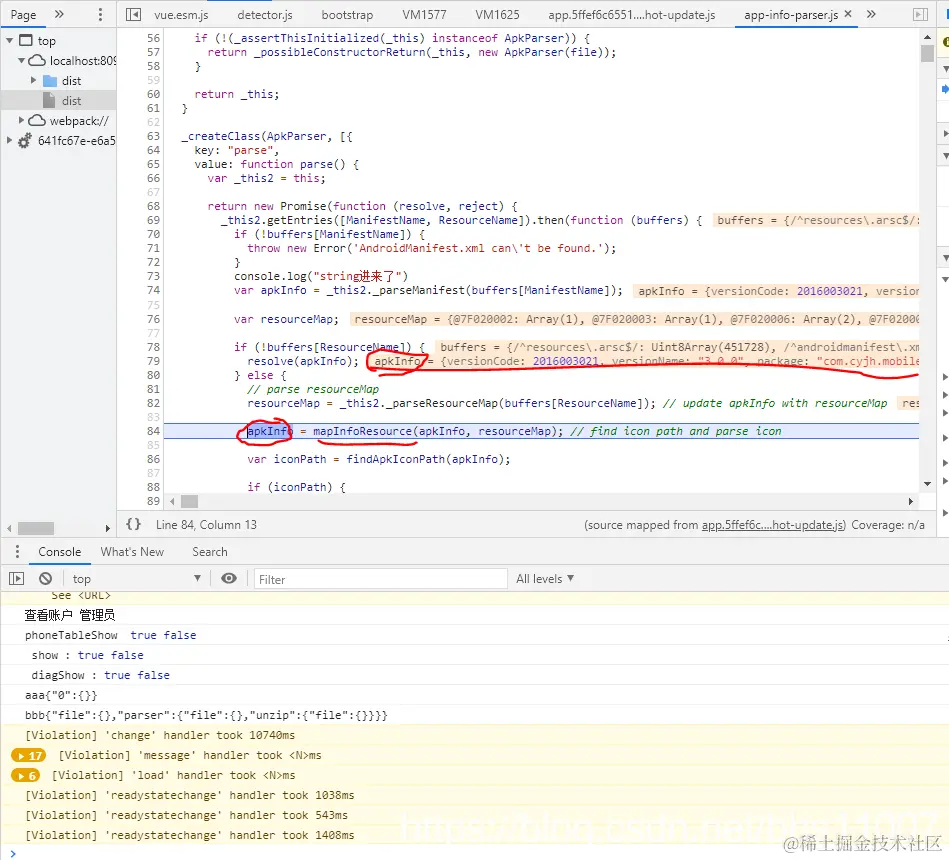The width and height of the screenshot is (949, 860).
Task: Open the console drawer three-dot menu
Action: click(x=17, y=551)
